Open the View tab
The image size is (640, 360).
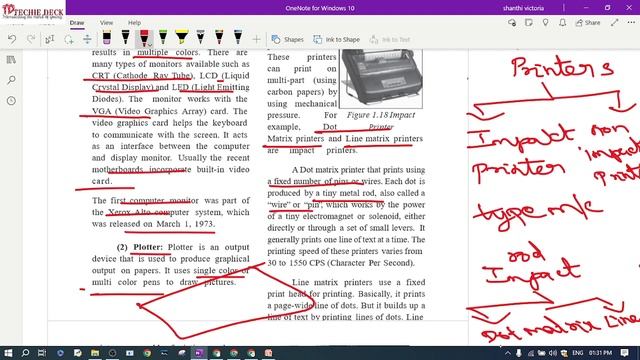106,23
